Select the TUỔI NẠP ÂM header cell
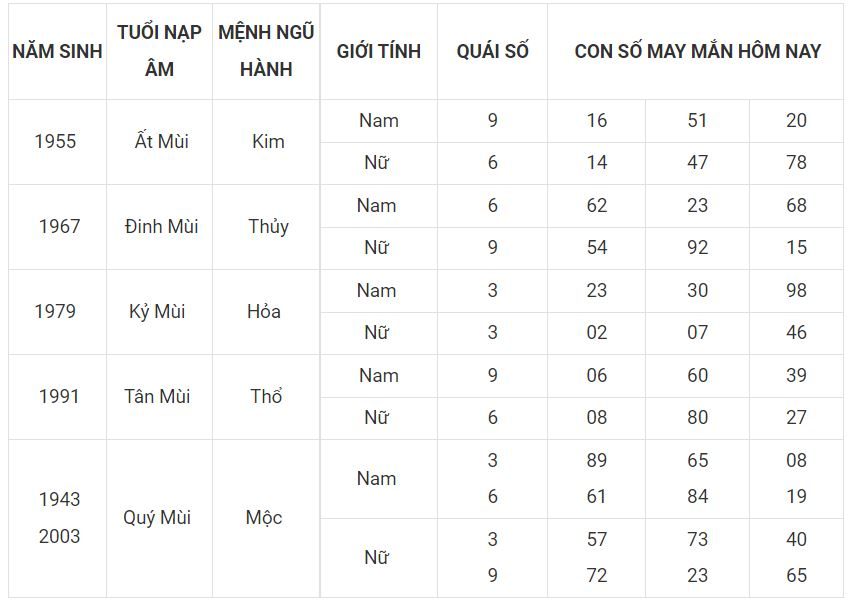 click(160, 51)
